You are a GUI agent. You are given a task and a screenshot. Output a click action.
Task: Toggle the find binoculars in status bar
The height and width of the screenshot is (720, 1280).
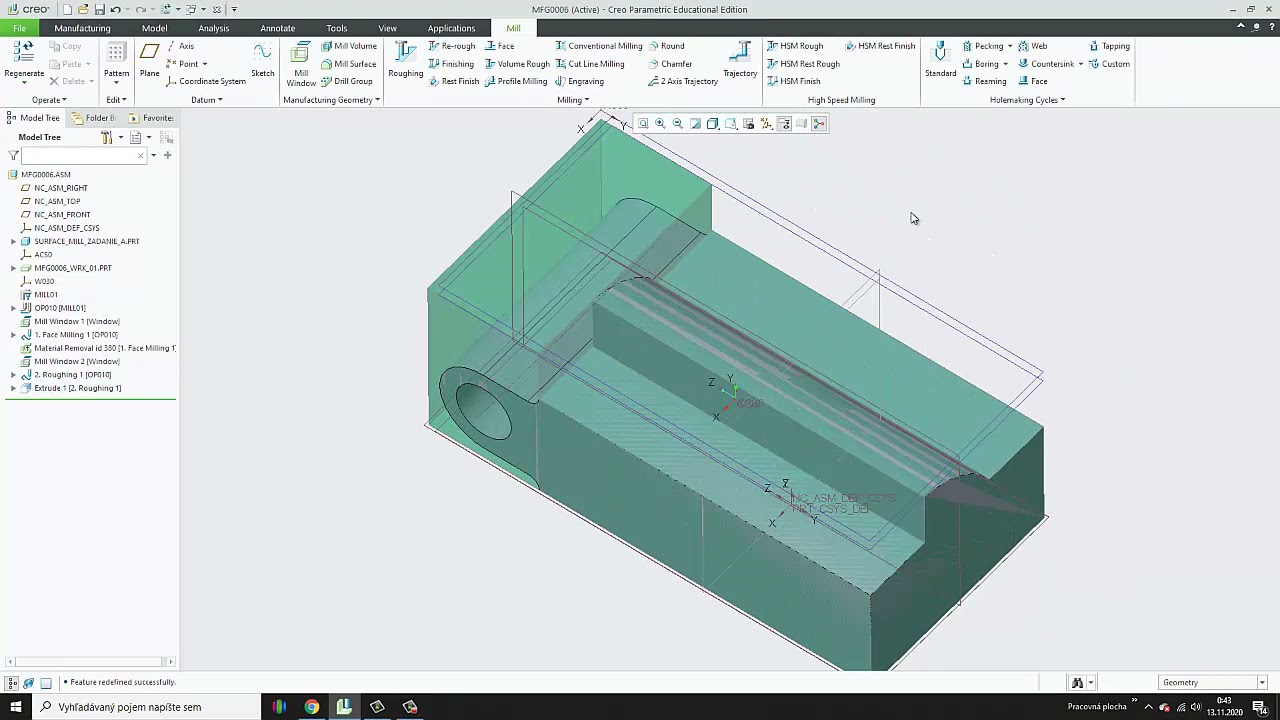pyautogui.click(x=1077, y=683)
